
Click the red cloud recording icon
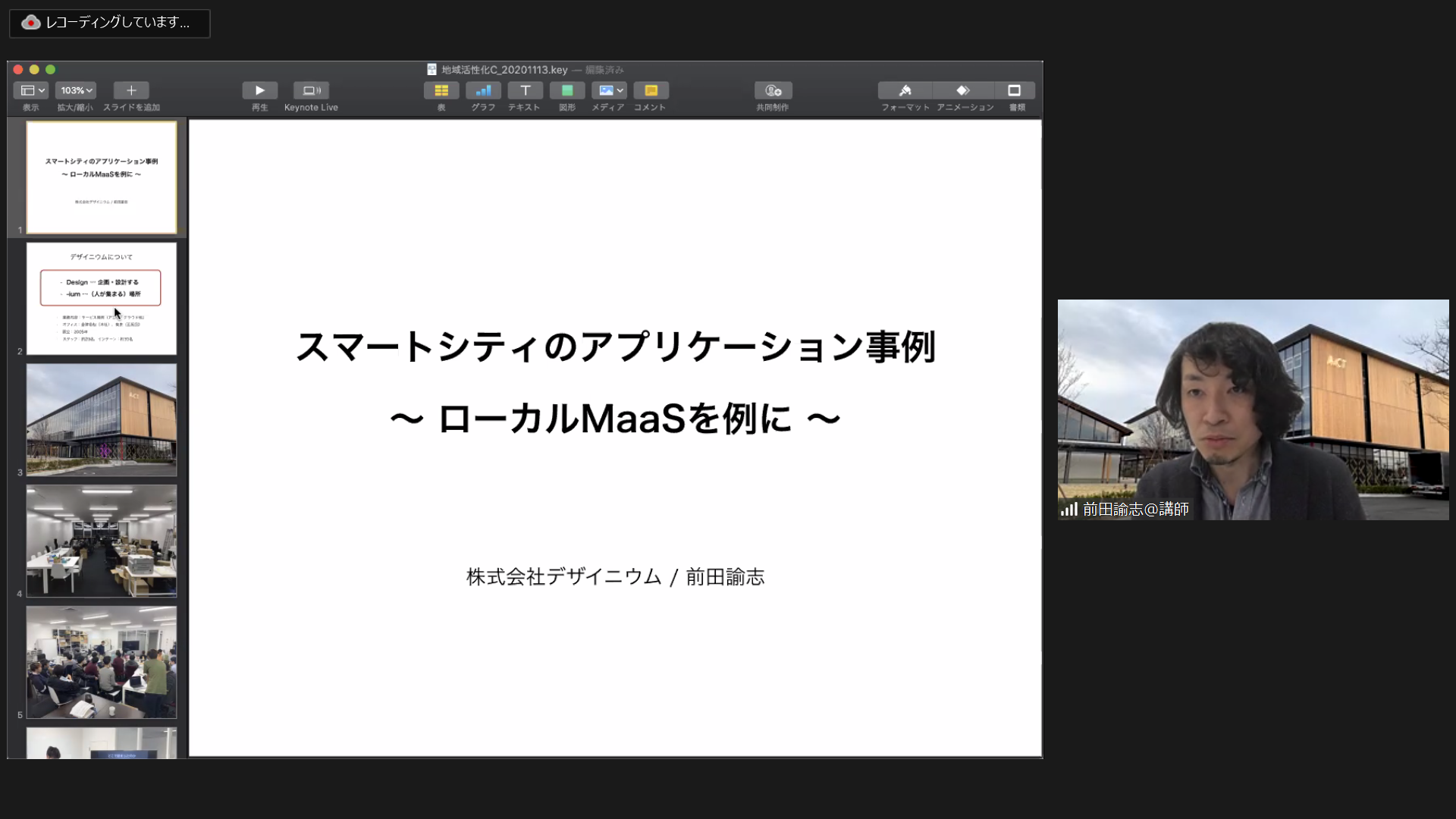30,23
